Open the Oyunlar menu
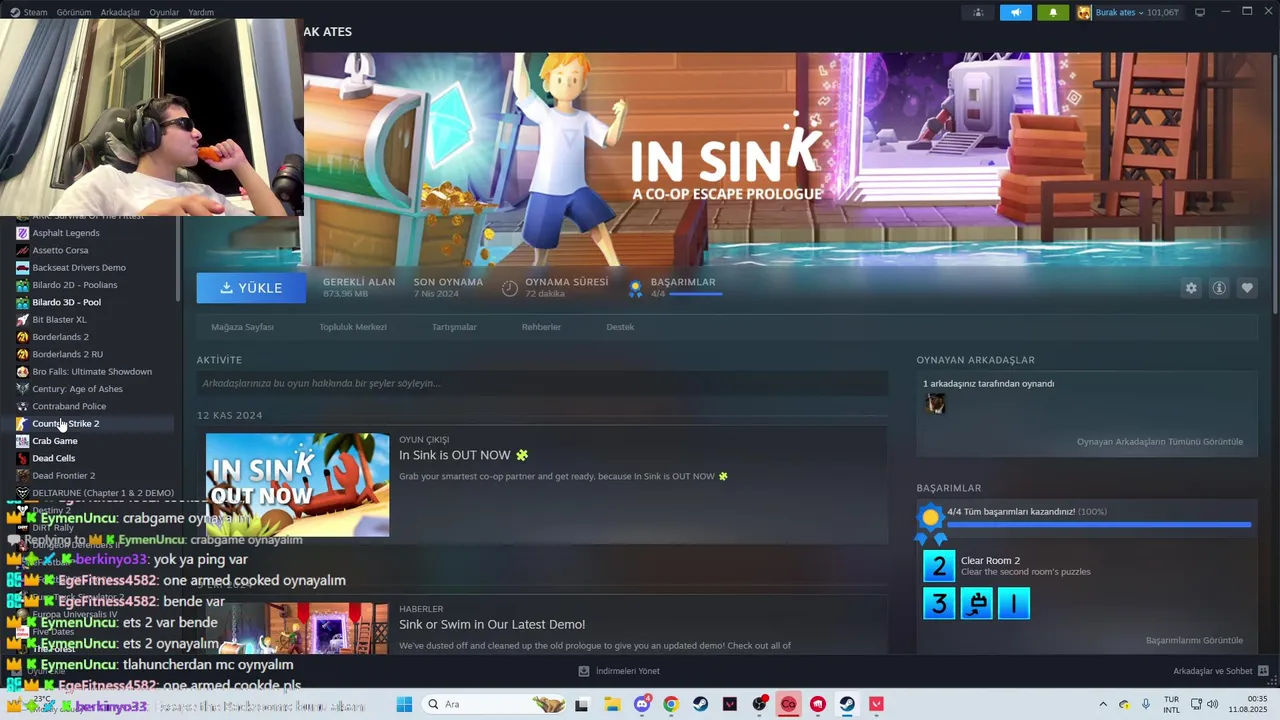Screen dimensions: 1280x720 click(164, 12)
